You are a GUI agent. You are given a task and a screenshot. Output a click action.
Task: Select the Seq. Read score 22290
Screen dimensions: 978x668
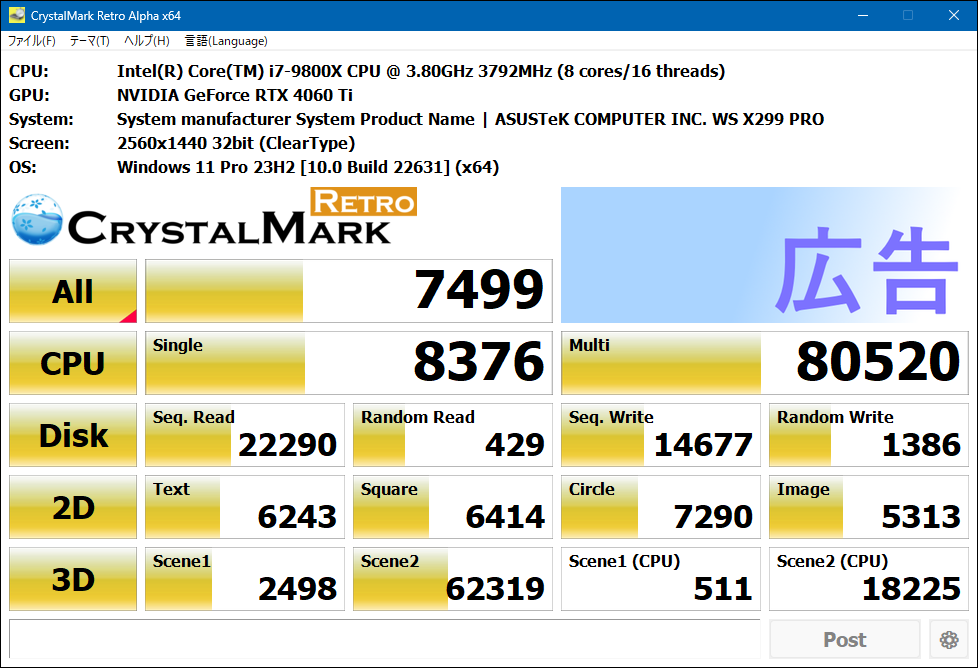(x=244, y=435)
